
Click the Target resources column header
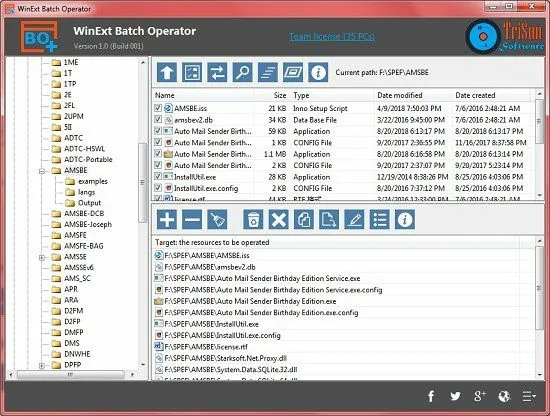click(x=337, y=242)
